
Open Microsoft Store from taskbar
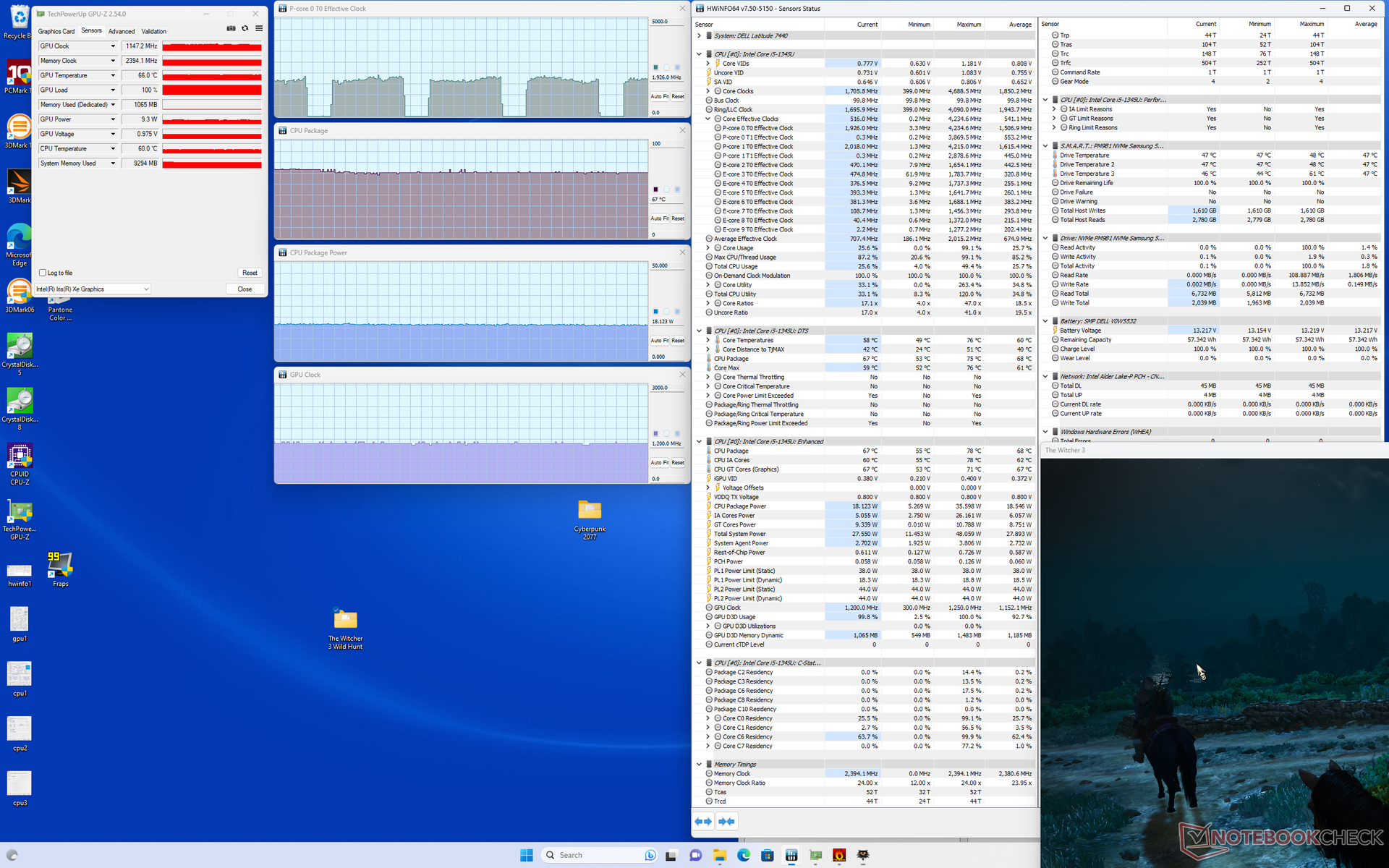(768, 855)
